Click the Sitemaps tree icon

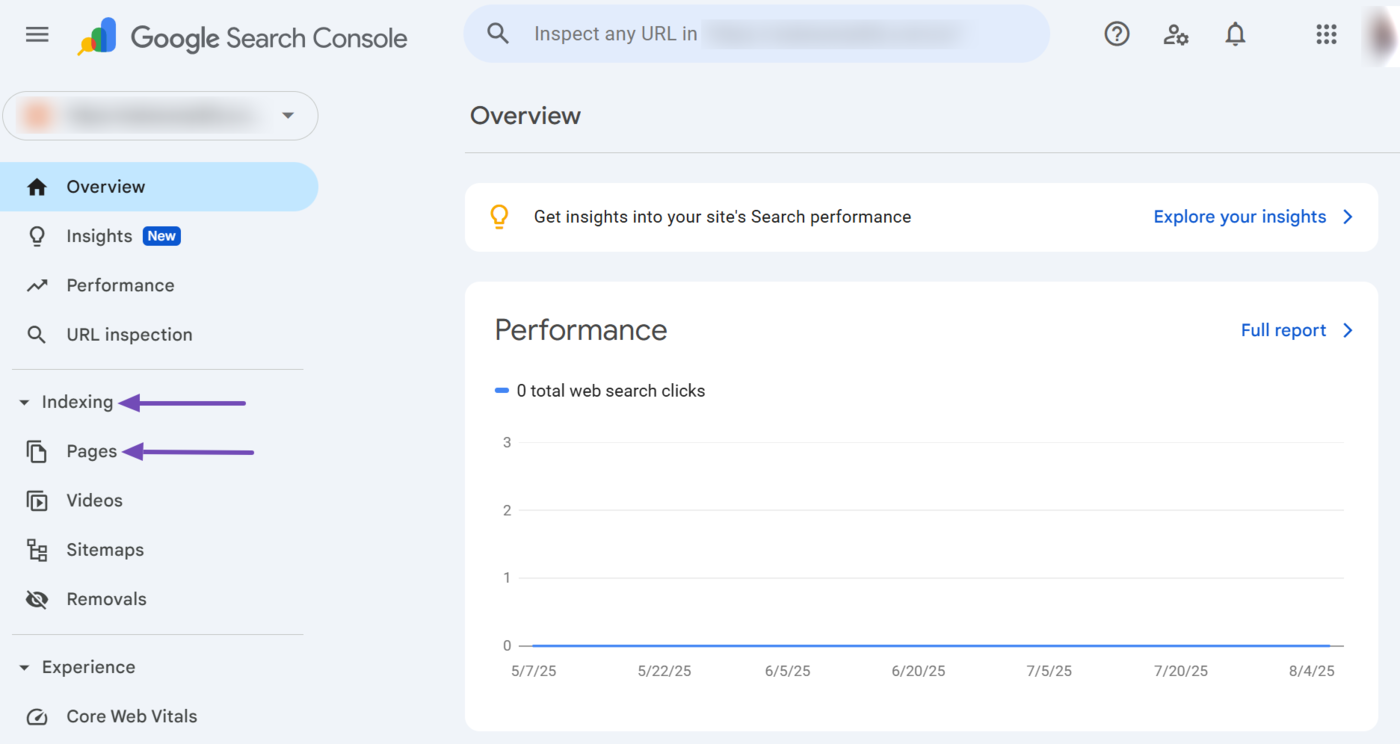pos(37,550)
